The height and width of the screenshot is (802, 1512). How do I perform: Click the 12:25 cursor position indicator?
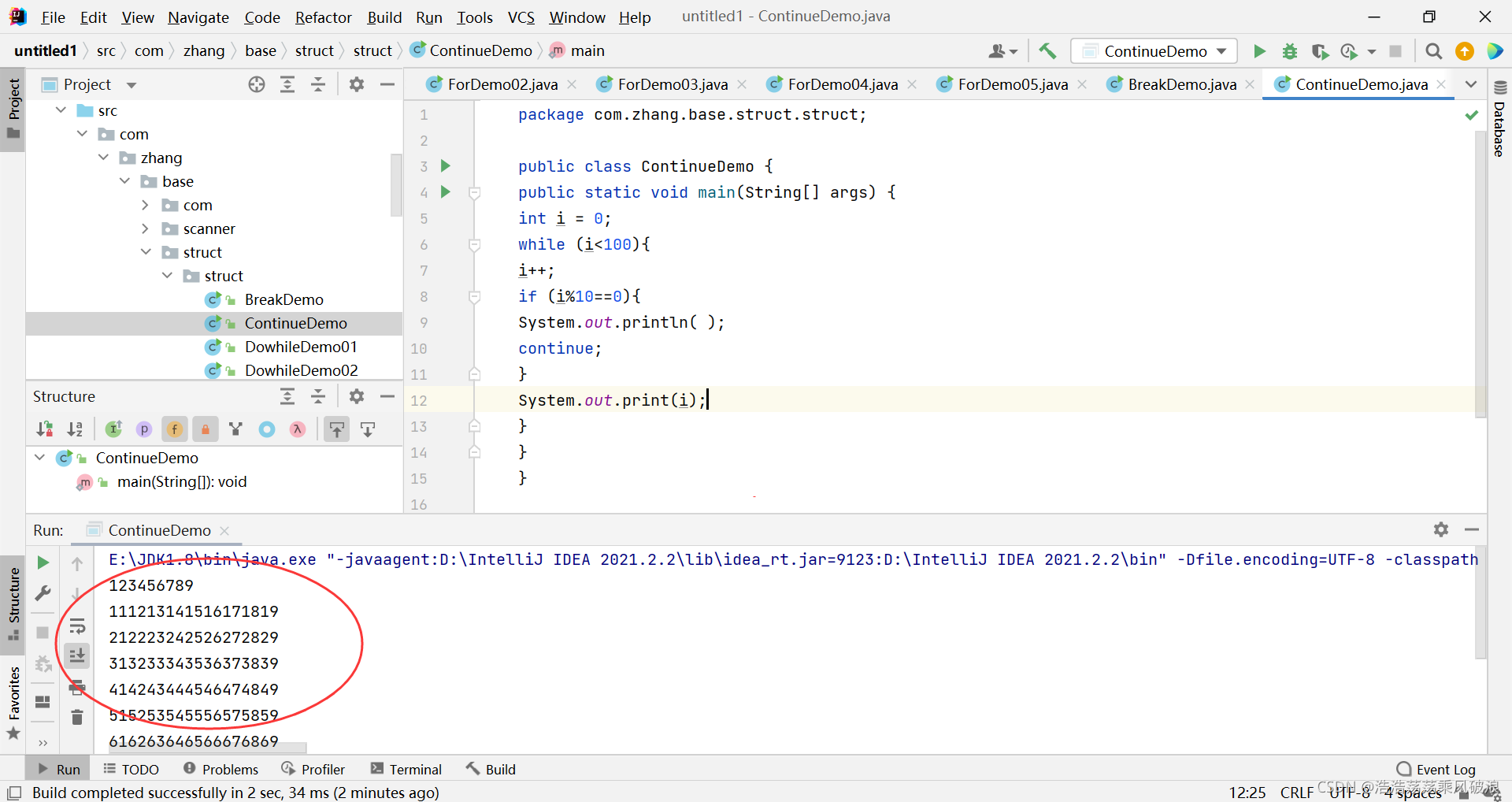point(1247,792)
